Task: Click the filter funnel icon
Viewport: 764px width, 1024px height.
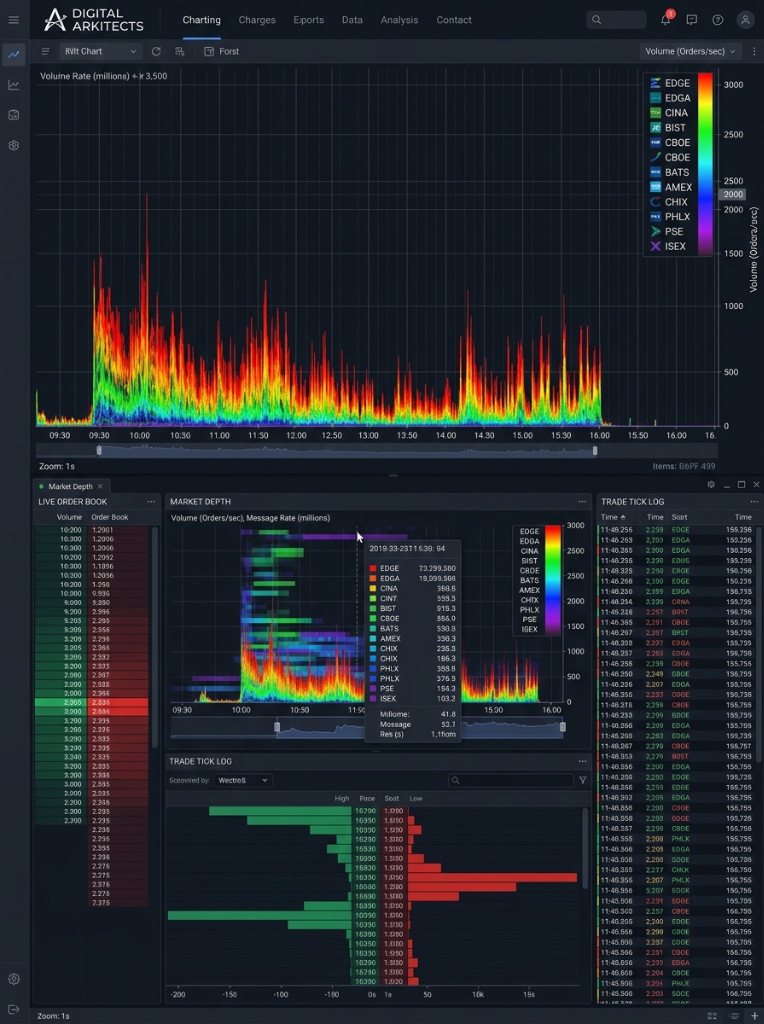Action: click(x=582, y=780)
